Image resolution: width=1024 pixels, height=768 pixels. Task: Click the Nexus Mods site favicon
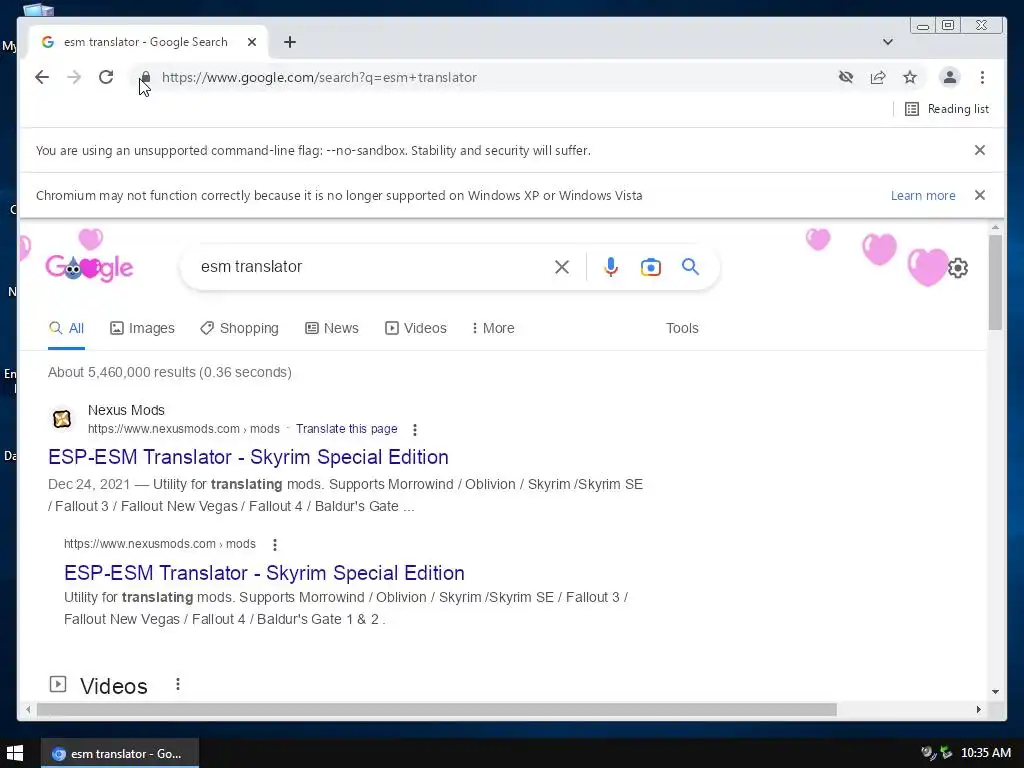(62, 419)
